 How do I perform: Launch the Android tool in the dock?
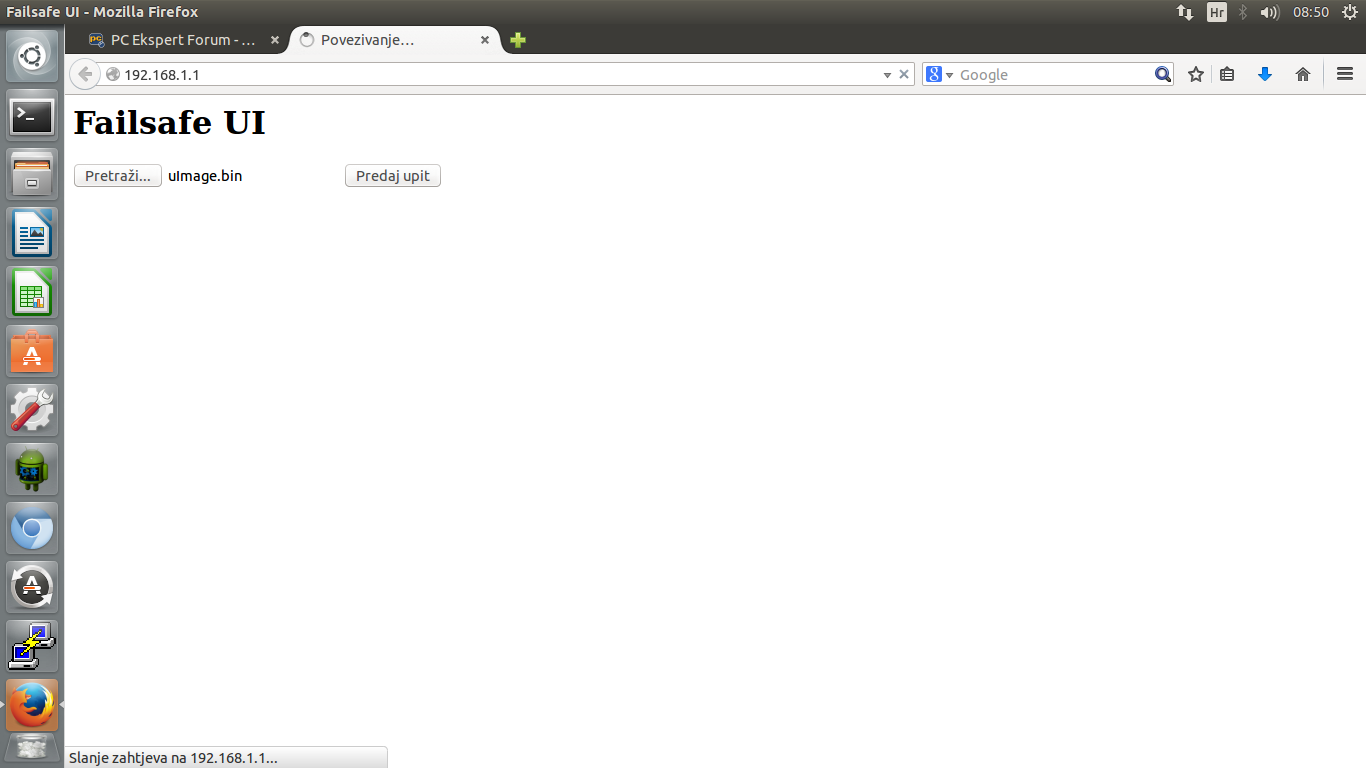click(32, 469)
